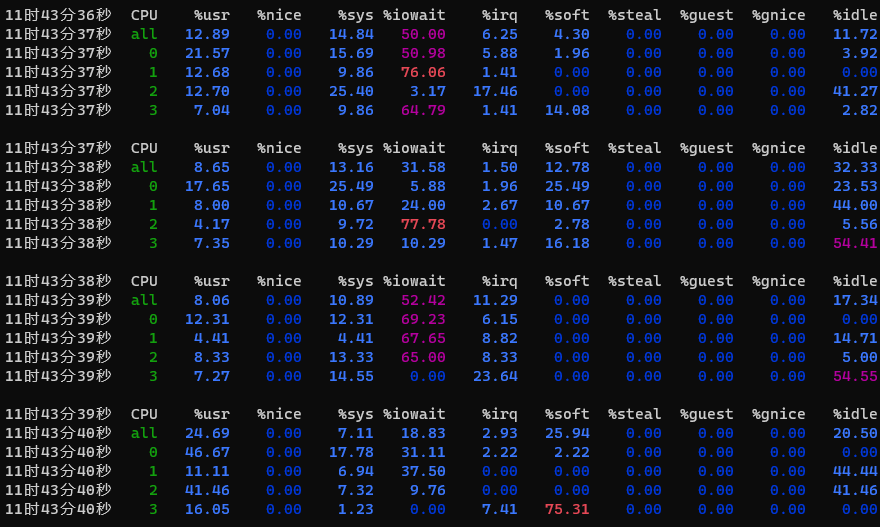Select the %idle value 44.44
This screenshot has width=880, height=527.
point(855,471)
